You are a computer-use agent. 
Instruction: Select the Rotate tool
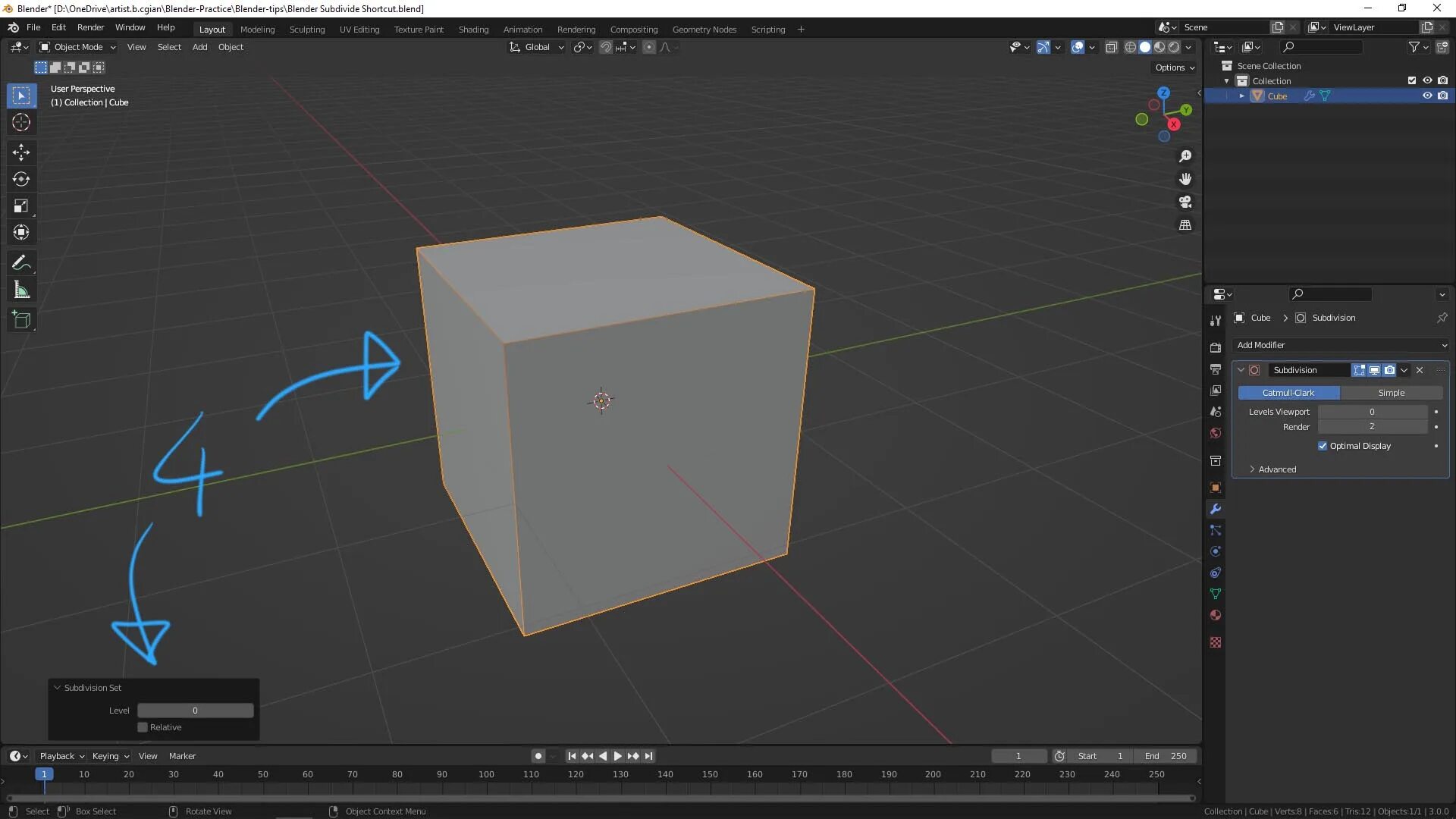point(21,179)
